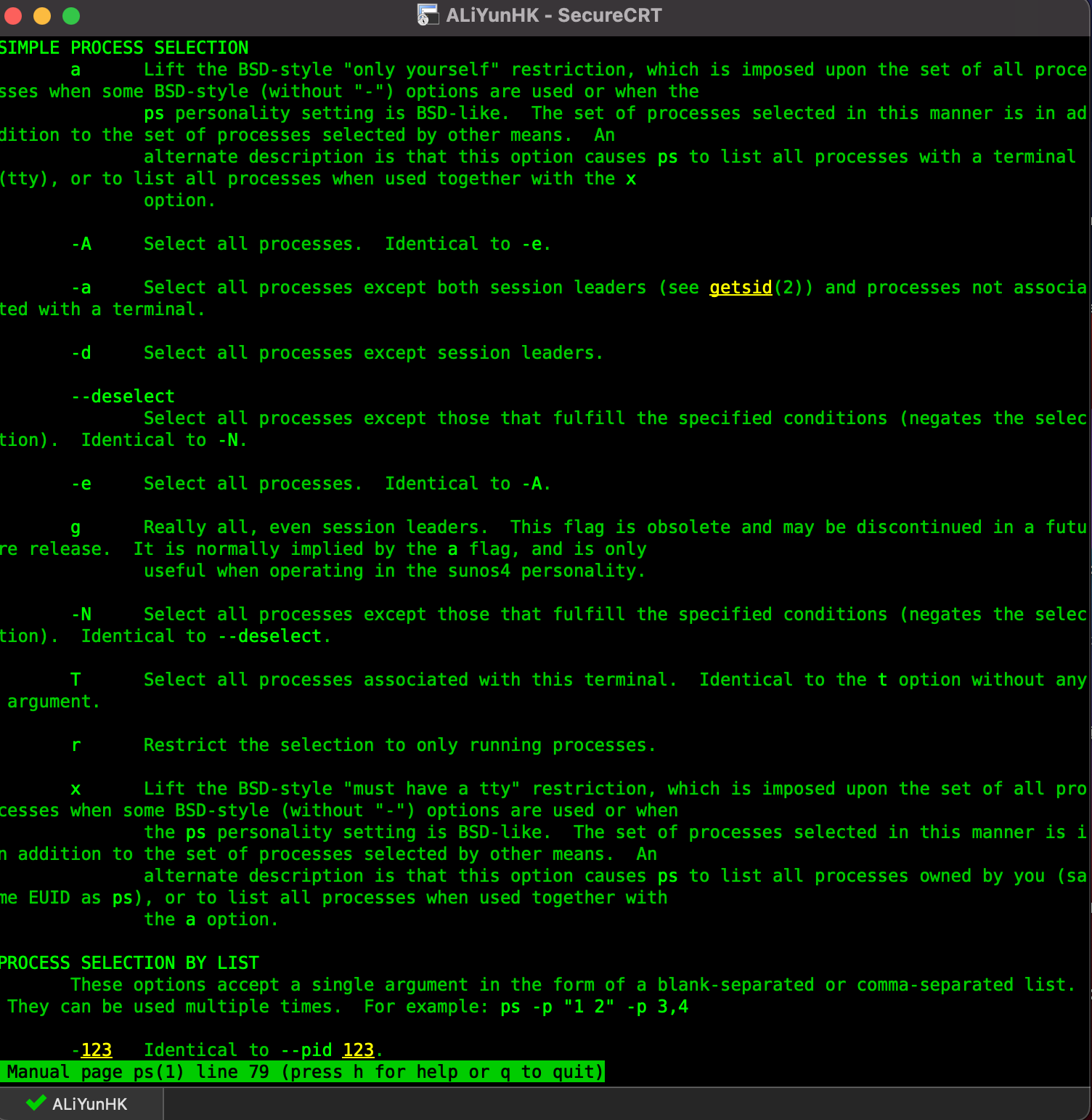
Task: Click the empty tab bar area beside ALiYunHK
Action: coord(624,1104)
